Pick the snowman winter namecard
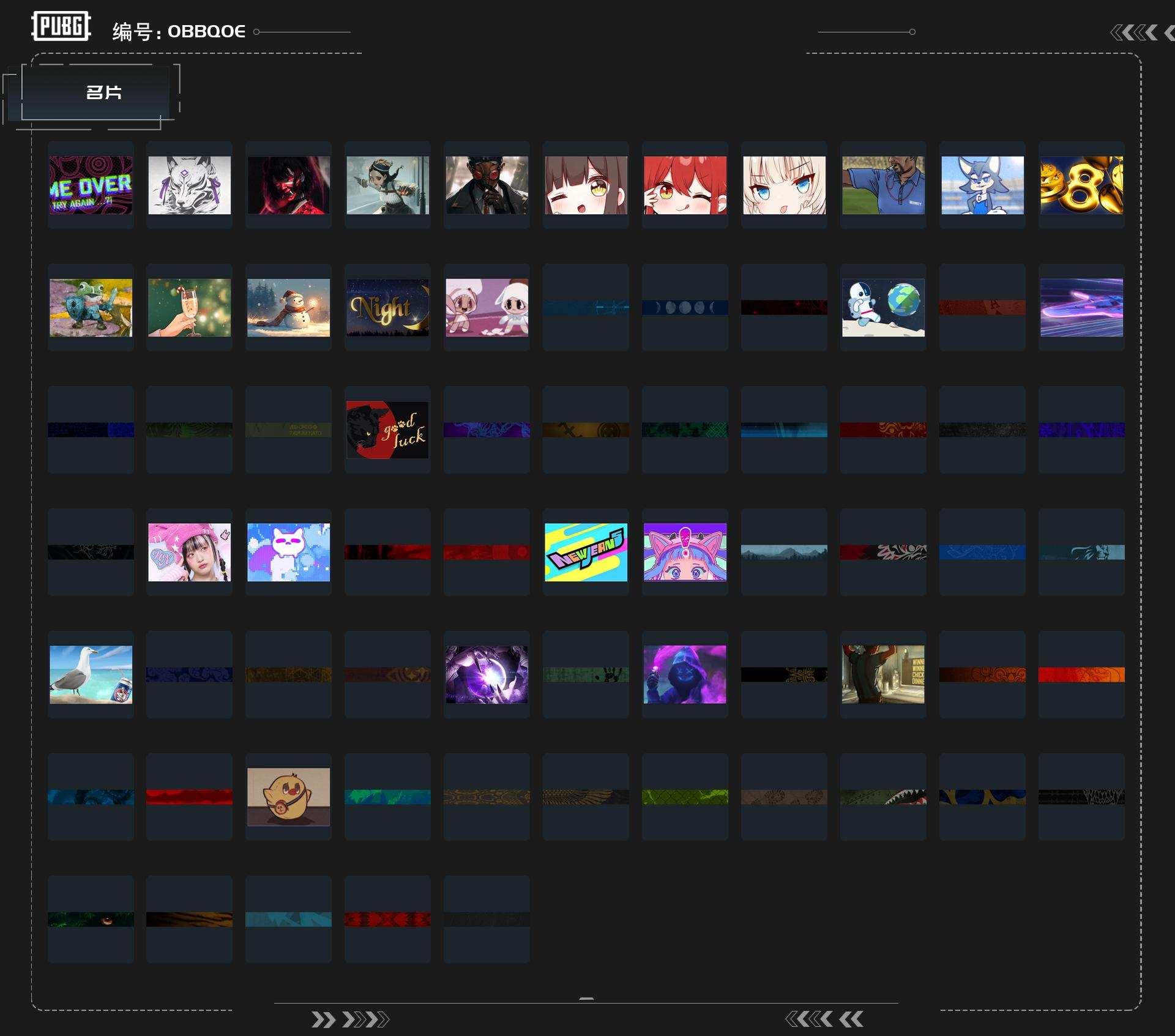The image size is (1175, 1036). (288, 307)
